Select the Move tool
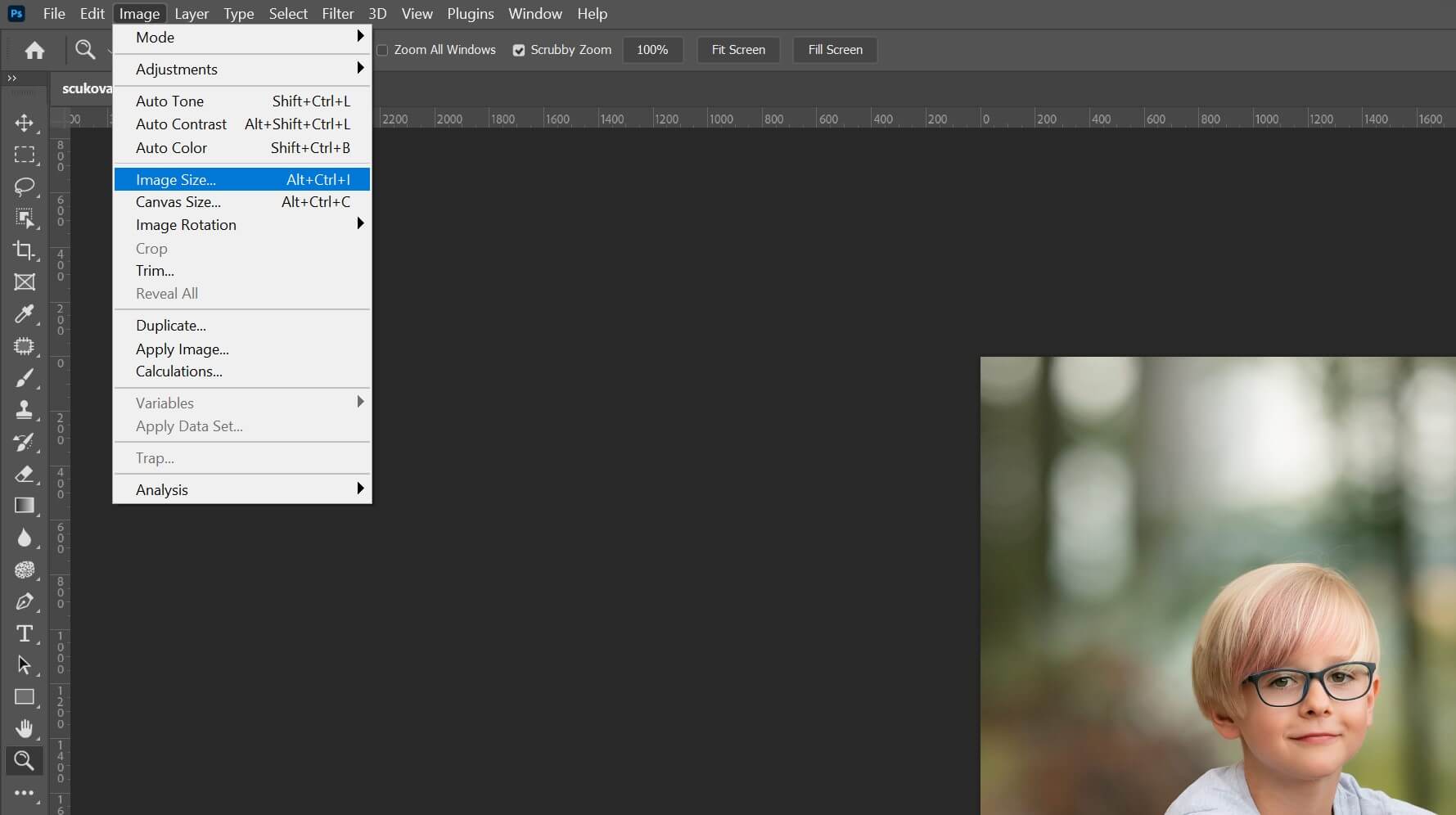Screen dimensions: 1456x815 pyautogui.click(x=25, y=124)
